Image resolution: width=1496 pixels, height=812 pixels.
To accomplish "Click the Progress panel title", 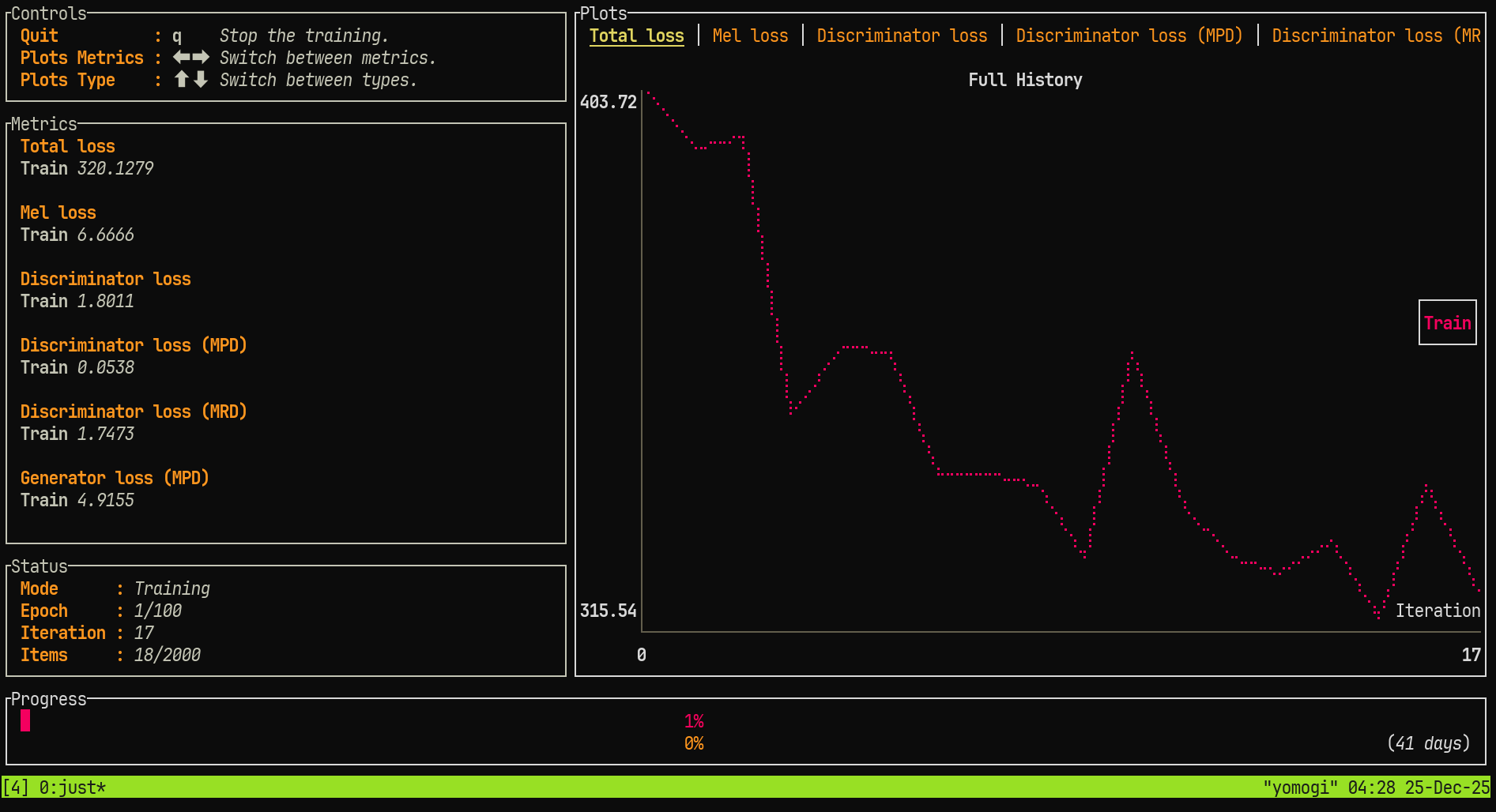I will pos(49,699).
